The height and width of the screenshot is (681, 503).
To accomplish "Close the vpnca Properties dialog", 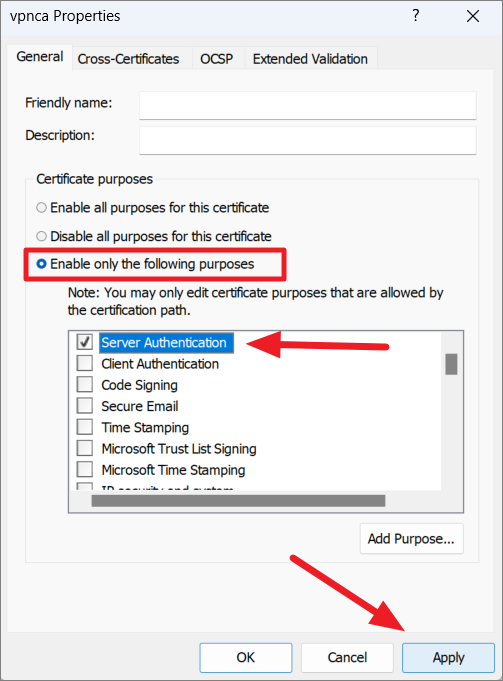I will [x=473, y=17].
